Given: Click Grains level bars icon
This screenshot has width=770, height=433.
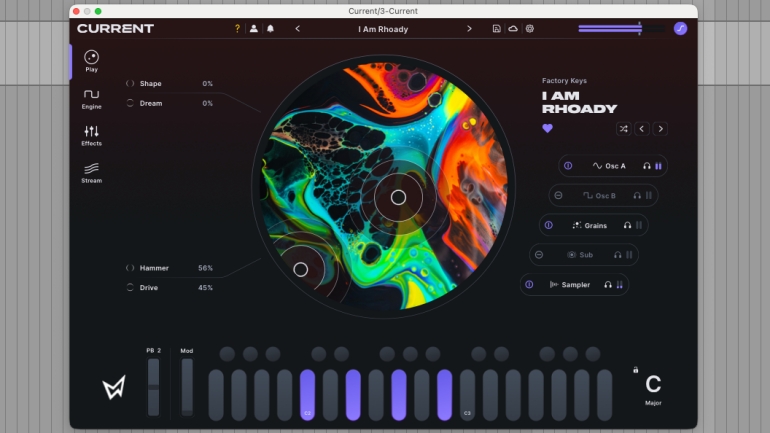Looking at the screenshot, I should (x=639, y=225).
